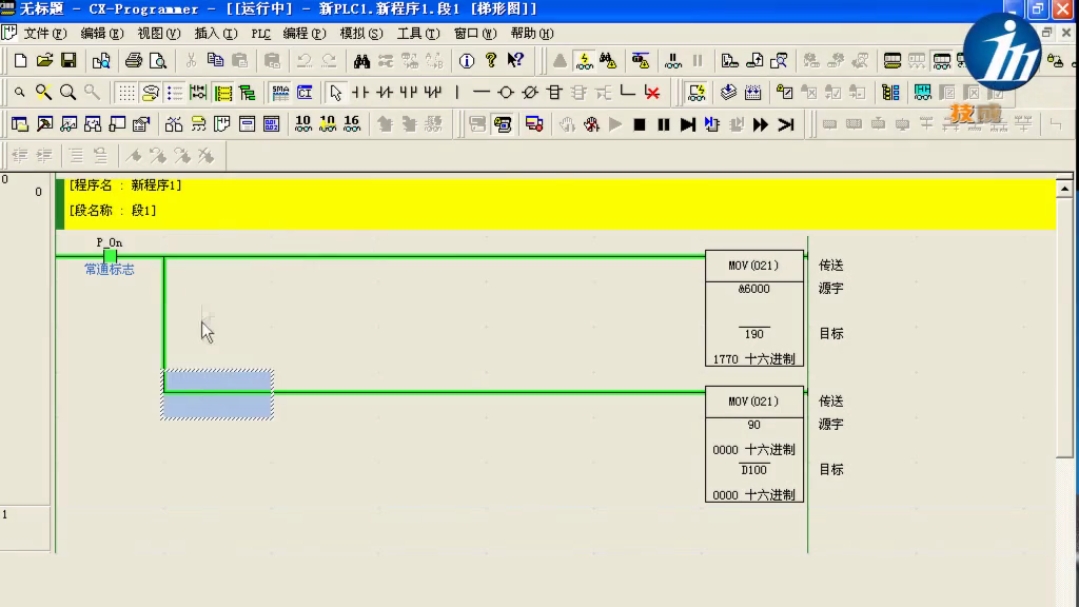The height and width of the screenshot is (607, 1079).
Task: Toggle the grid display button
Action: click(126, 93)
